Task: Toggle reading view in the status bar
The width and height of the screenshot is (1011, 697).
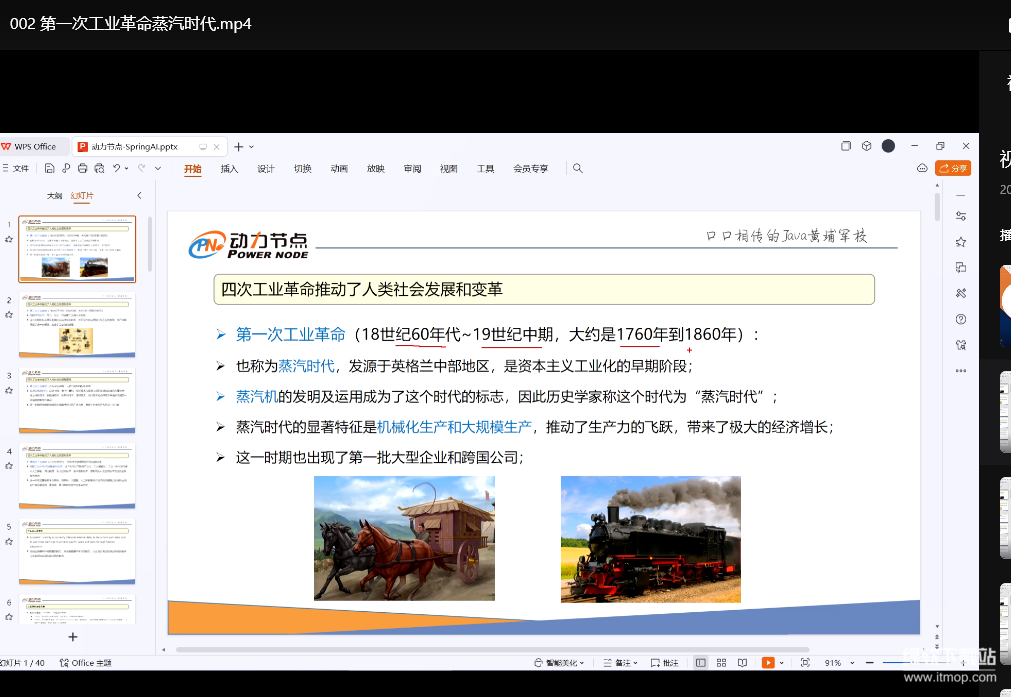Action: coord(742,663)
